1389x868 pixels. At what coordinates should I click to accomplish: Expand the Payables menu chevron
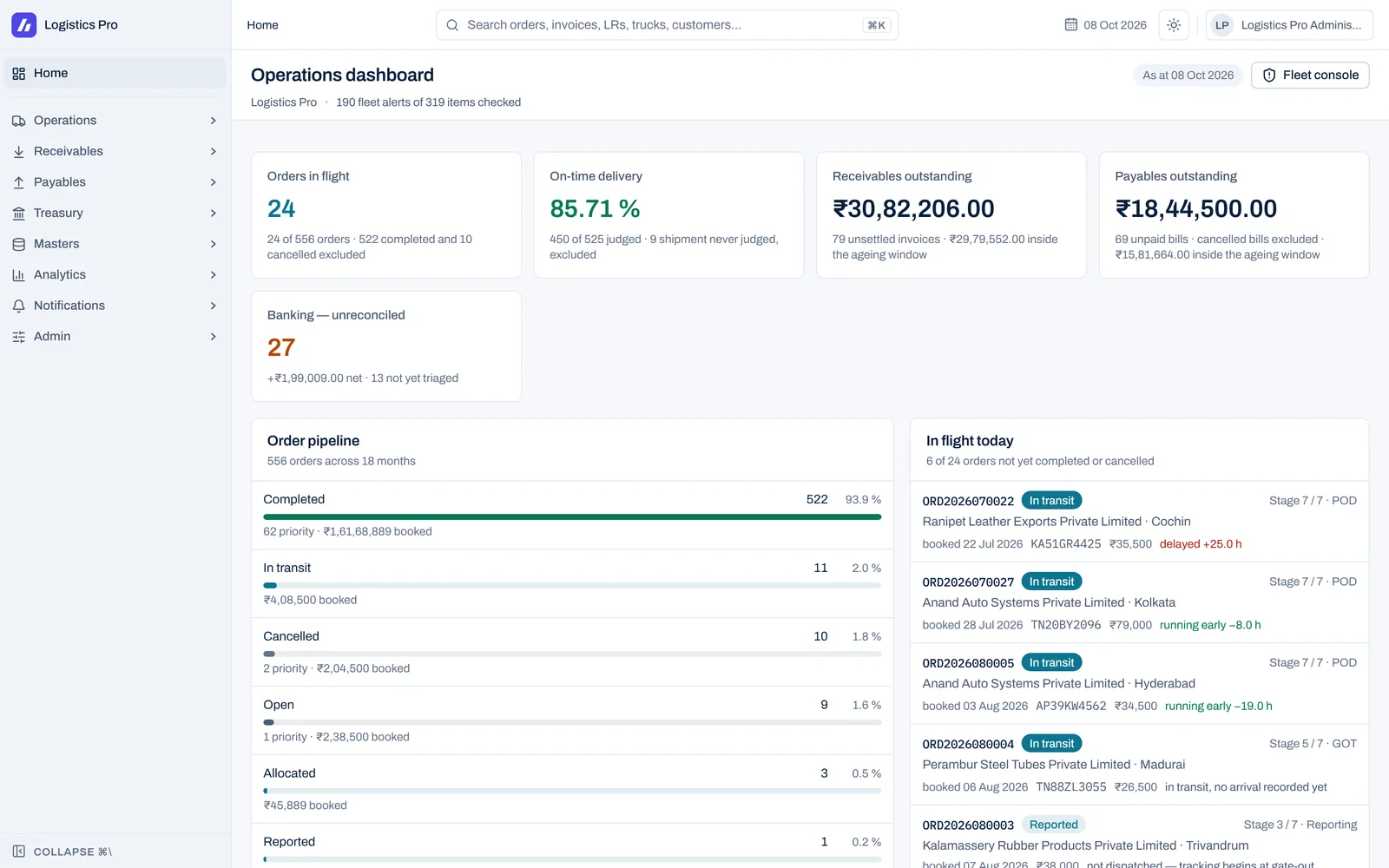213,182
